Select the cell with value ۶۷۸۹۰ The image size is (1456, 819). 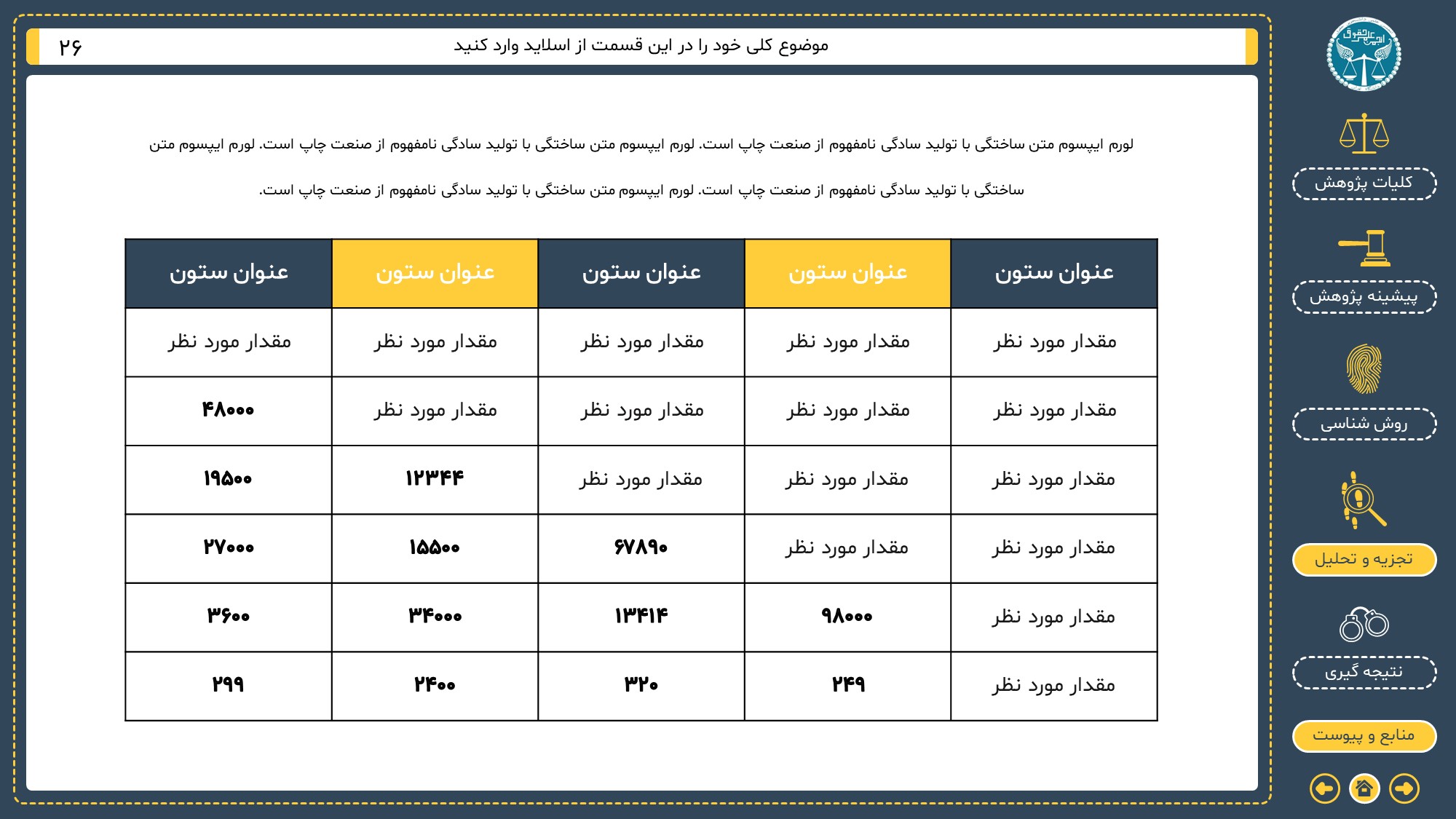pos(641,547)
